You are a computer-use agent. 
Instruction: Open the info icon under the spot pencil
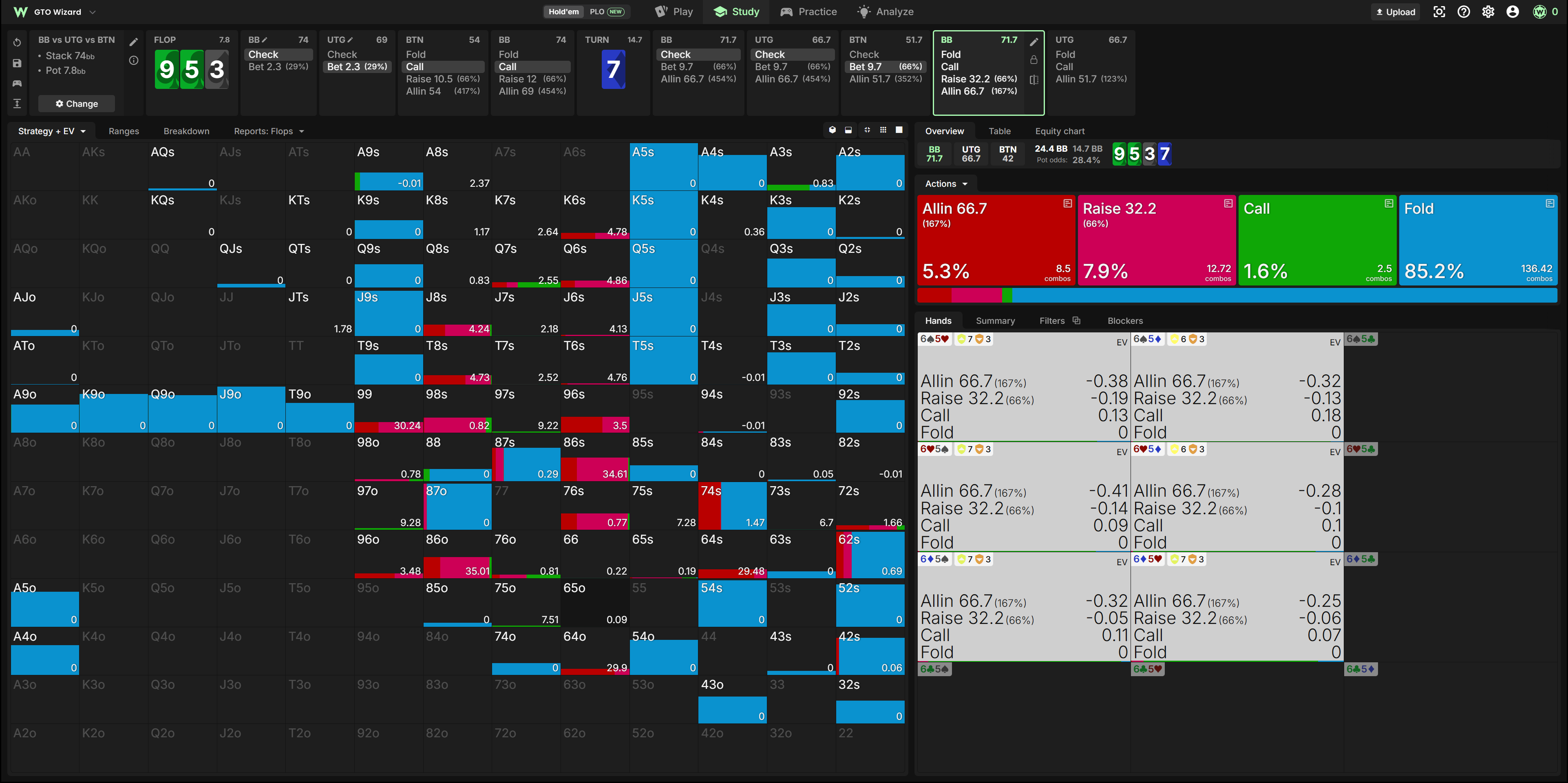[134, 60]
